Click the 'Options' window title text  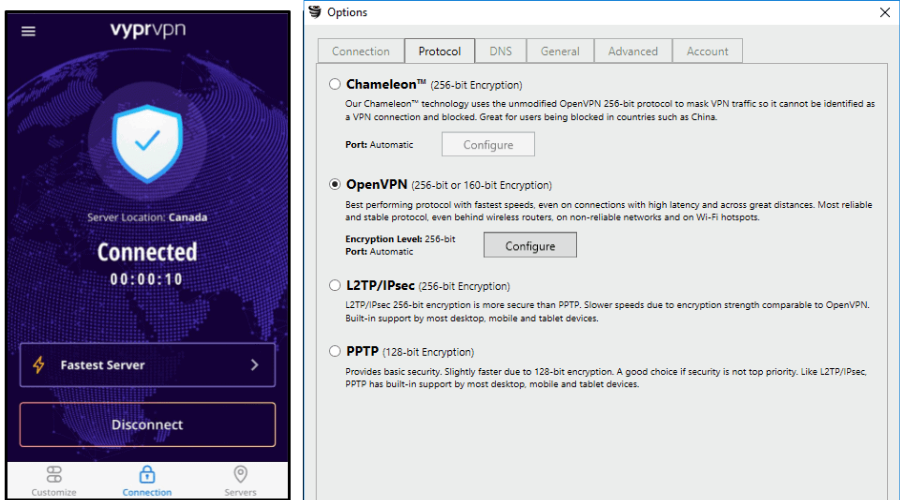point(347,12)
